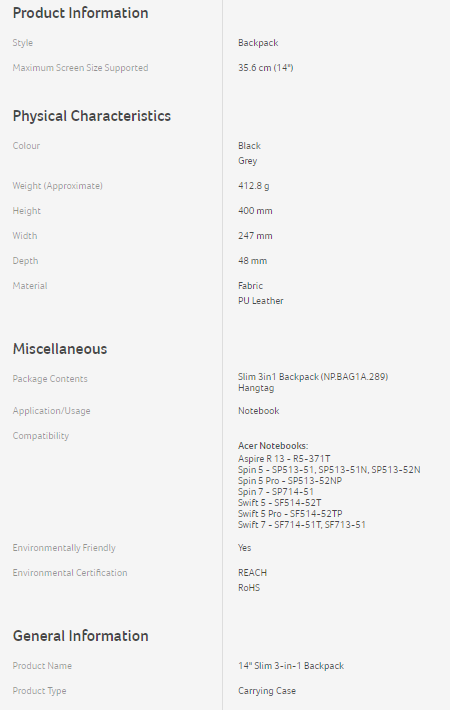Select the 412.8 g weight value
Viewport: 450px width, 710px height.
click(254, 186)
